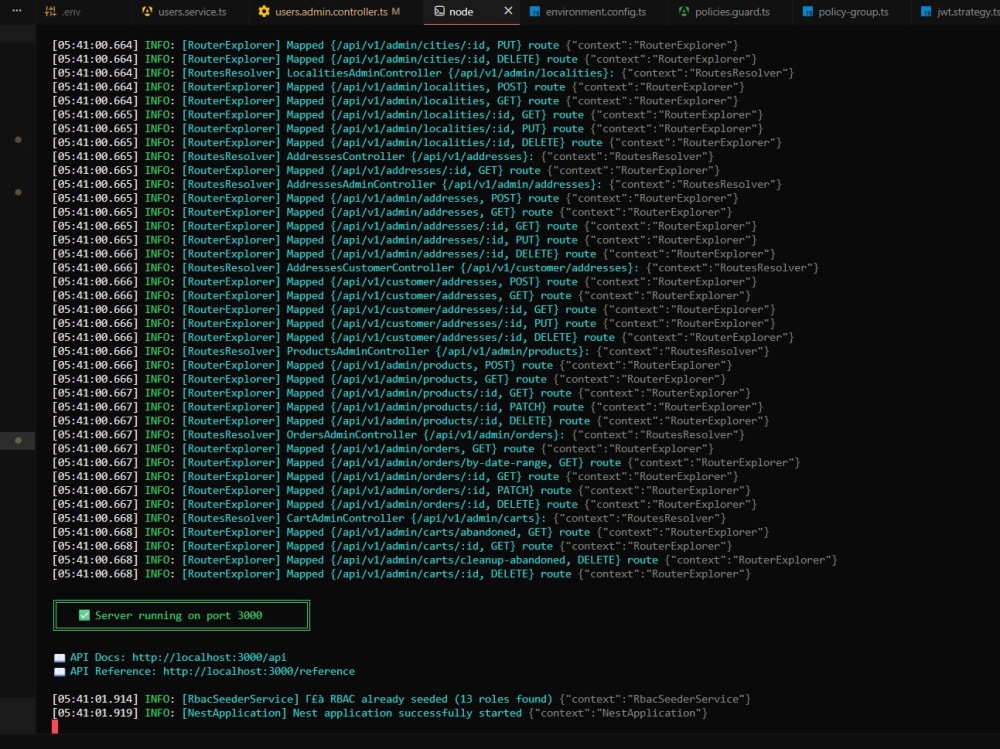Open API Docs link localhost:3000/api
The width and height of the screenshot is (1000, 749).
tap(209, 657)
